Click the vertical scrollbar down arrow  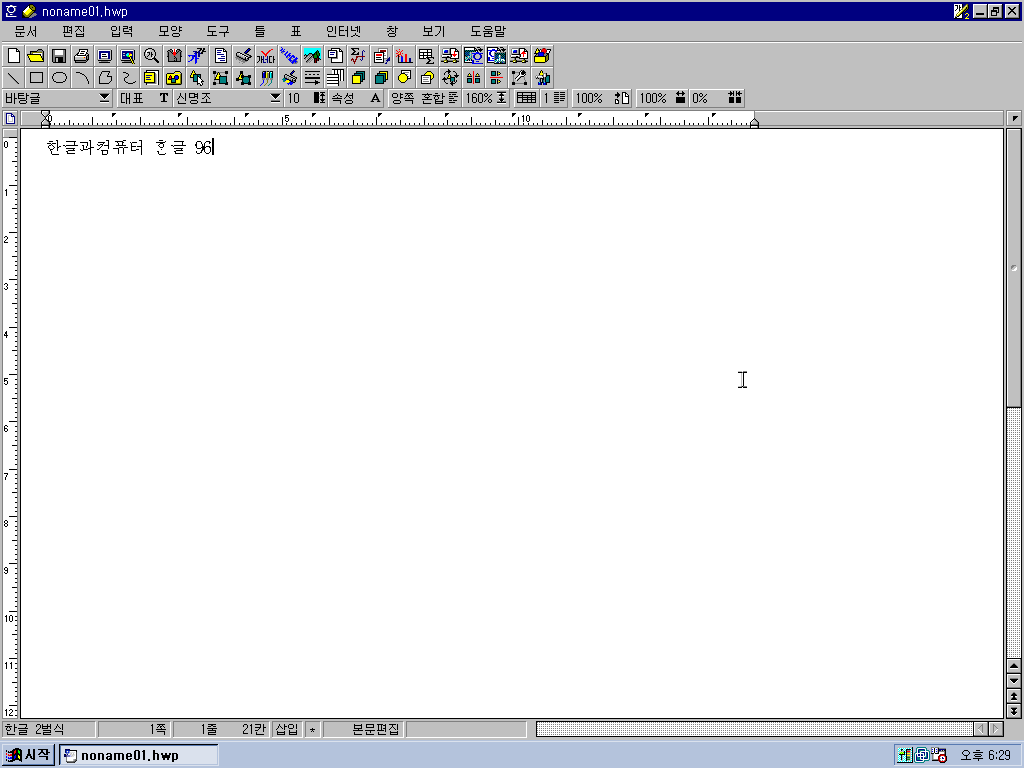[1014, 681]
